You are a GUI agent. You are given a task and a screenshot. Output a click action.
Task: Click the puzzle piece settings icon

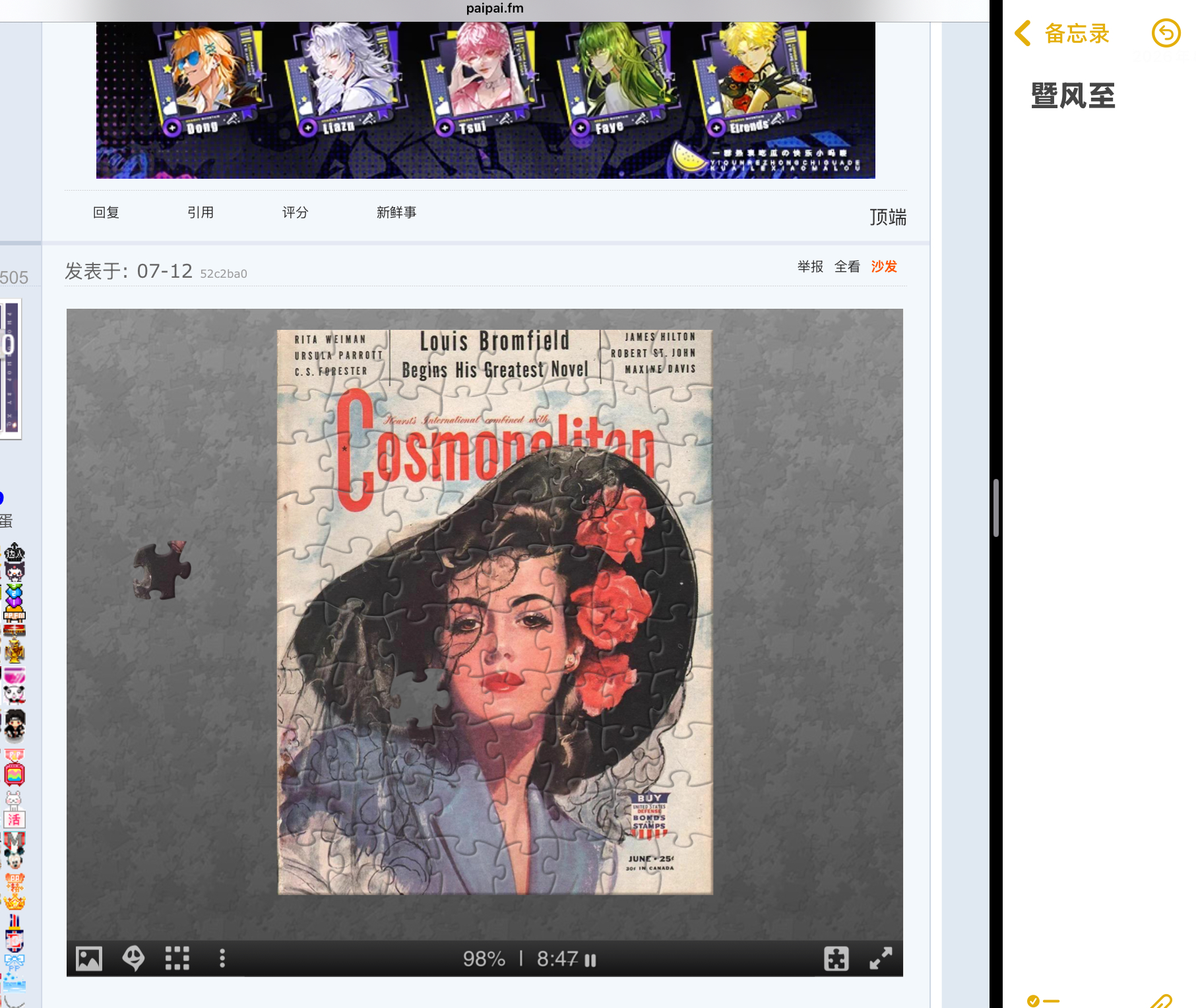(x=836, y=959)
